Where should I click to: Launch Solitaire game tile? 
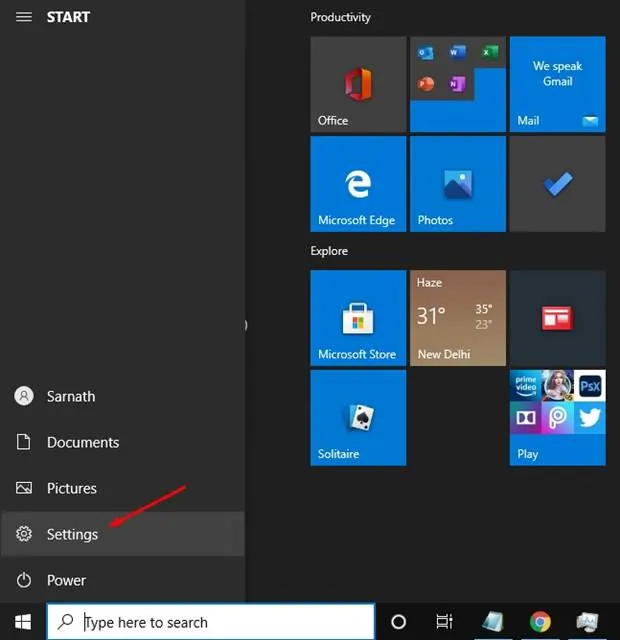(358, 417)
